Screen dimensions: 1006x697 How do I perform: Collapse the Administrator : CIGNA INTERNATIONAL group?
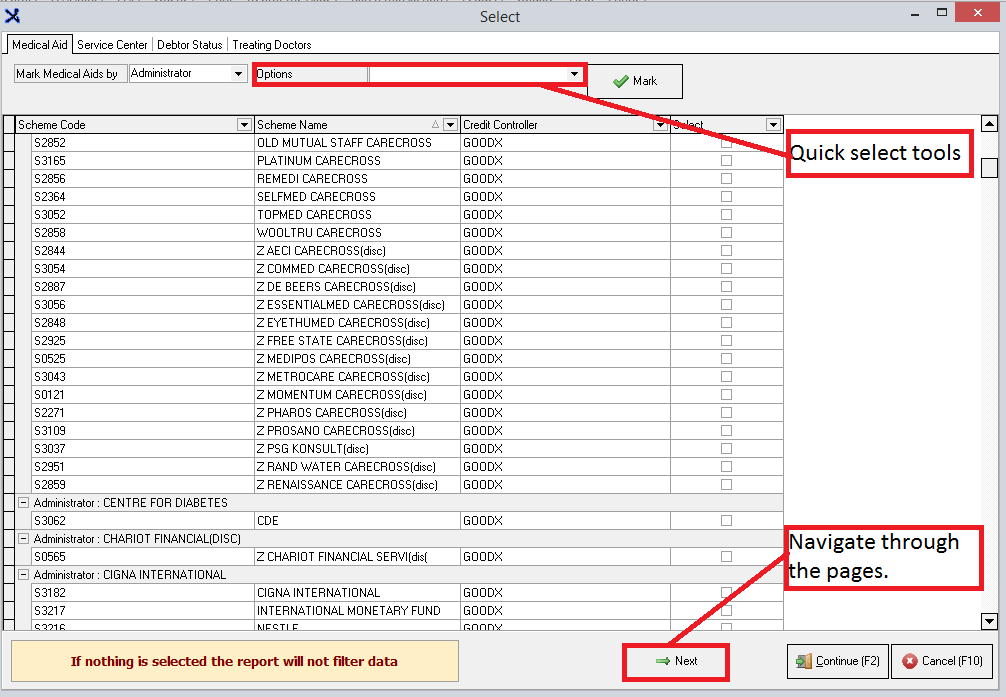[23, 575]
